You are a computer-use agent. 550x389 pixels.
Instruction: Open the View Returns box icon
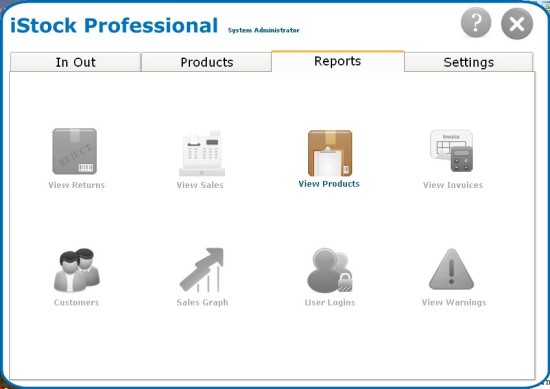[x=75, y=151]
